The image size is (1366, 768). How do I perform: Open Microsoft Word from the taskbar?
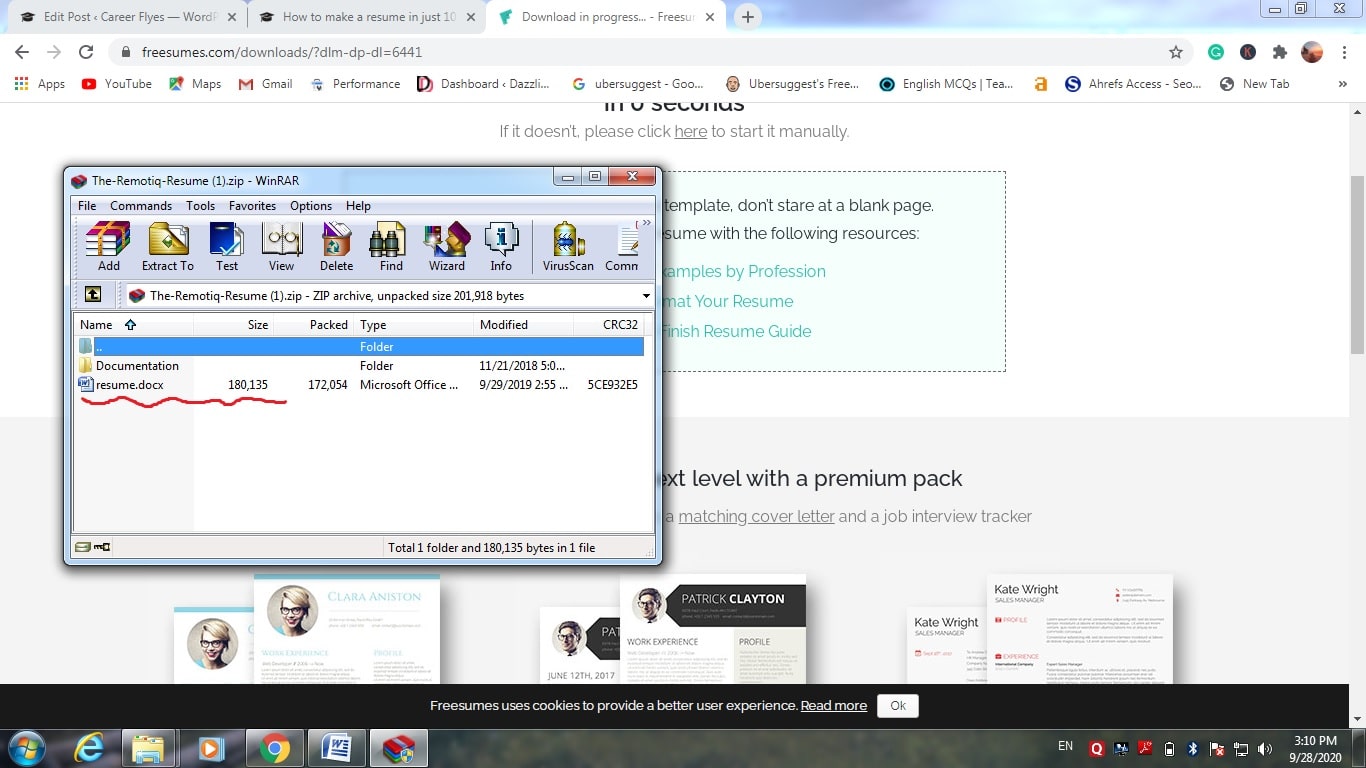(x=336, y=747)
